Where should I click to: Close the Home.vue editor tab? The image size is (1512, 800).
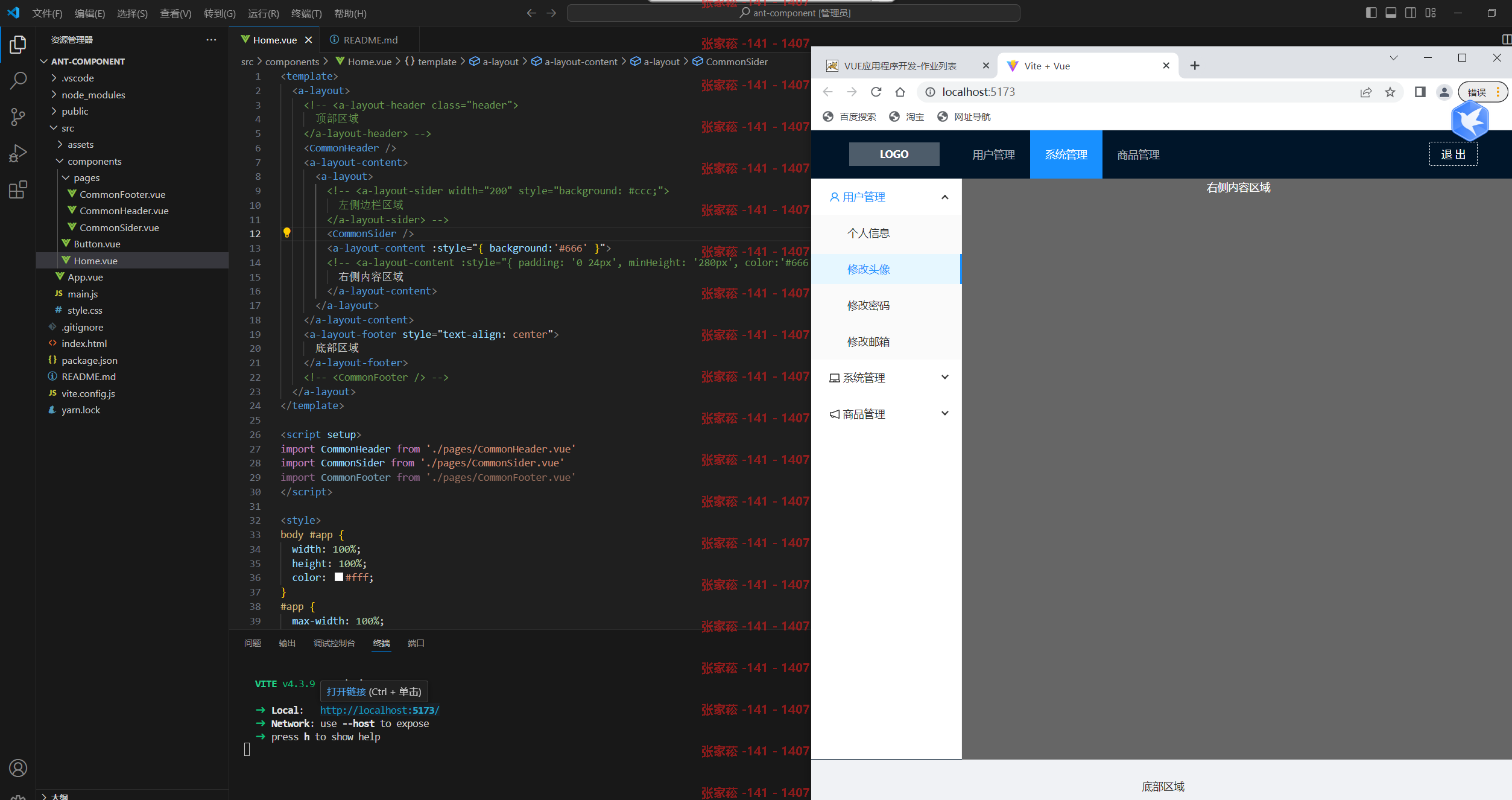point(309,40)
